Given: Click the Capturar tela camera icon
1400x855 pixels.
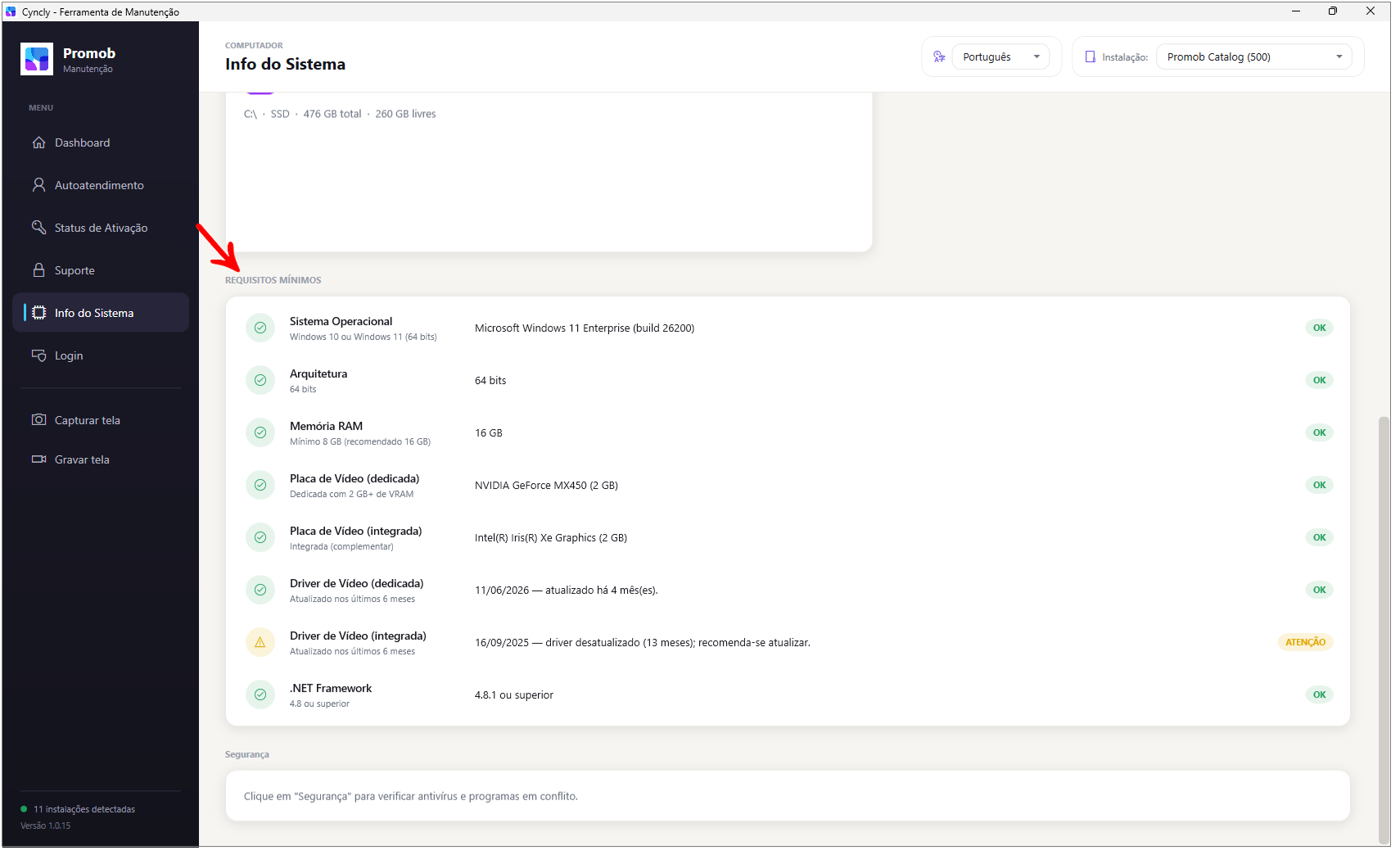Looking at the screenshot, I should (x=38, y=420).
